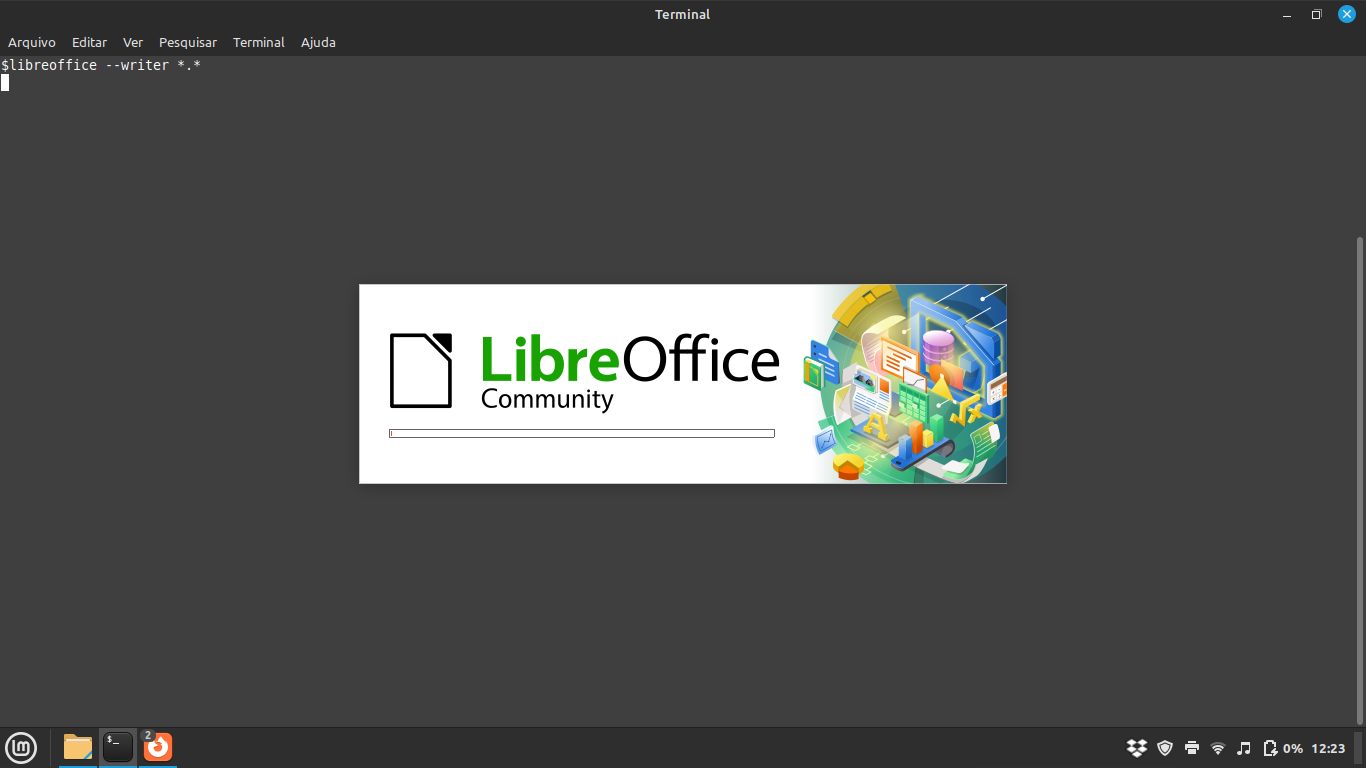
Task: Open the Terminal menu in menu bar
Action: pyautogui.click(x=259, y=42)
